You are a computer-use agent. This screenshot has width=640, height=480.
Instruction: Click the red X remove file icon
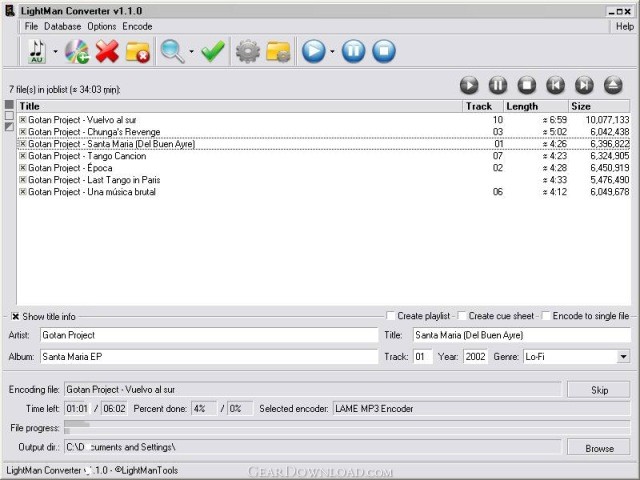pyautogui.click(x=107, y=51)
